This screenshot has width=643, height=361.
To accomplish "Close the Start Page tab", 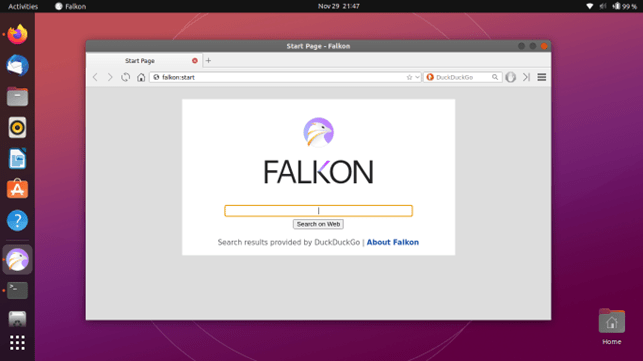I will [195, 61].
